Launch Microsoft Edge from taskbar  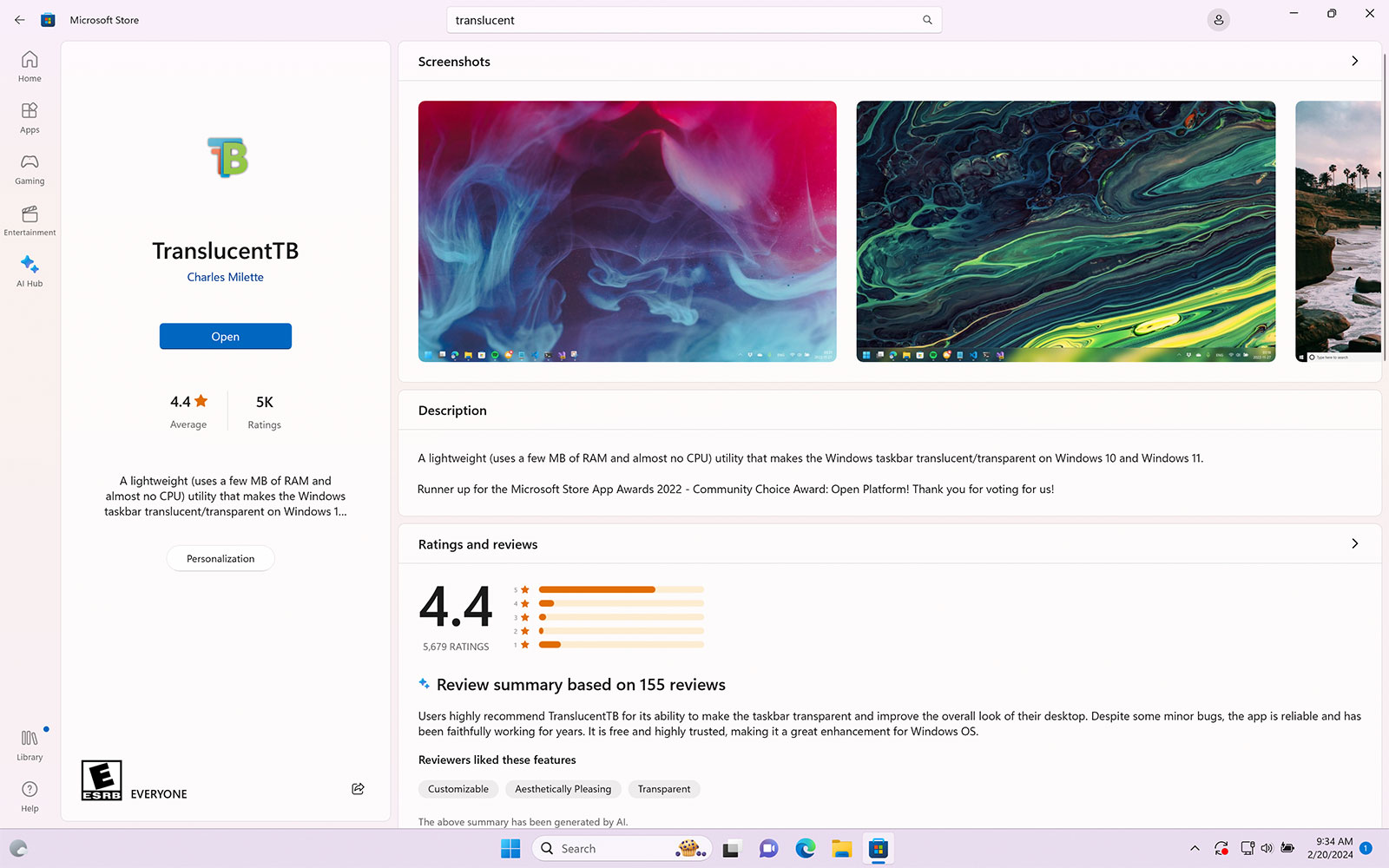pyautogui.click(x=806, y=848)
